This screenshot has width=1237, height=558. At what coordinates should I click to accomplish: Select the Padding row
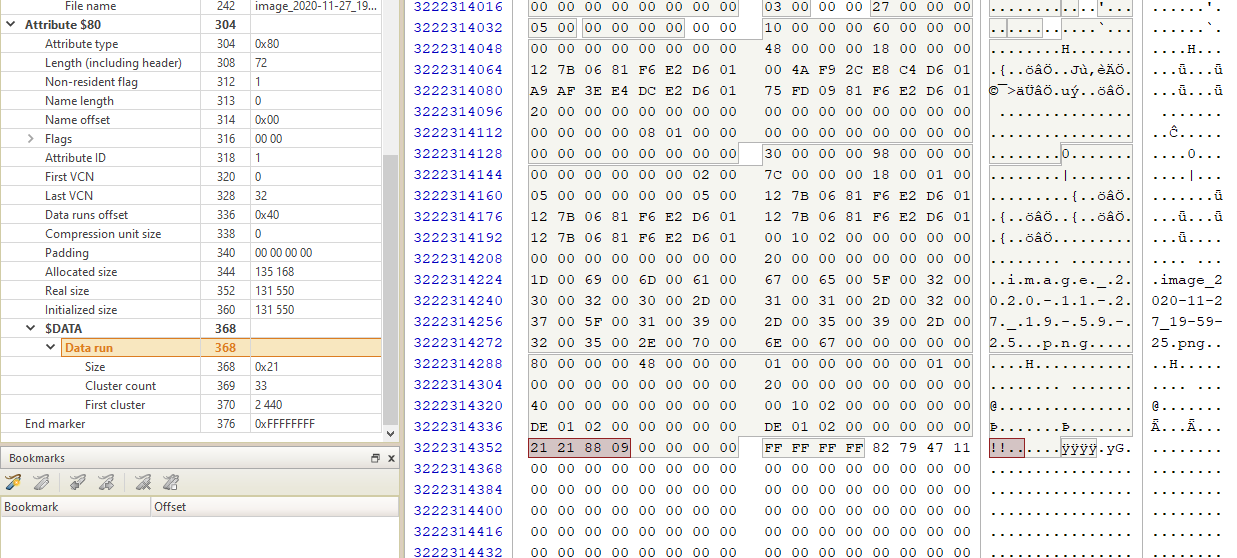coord(191,253)
